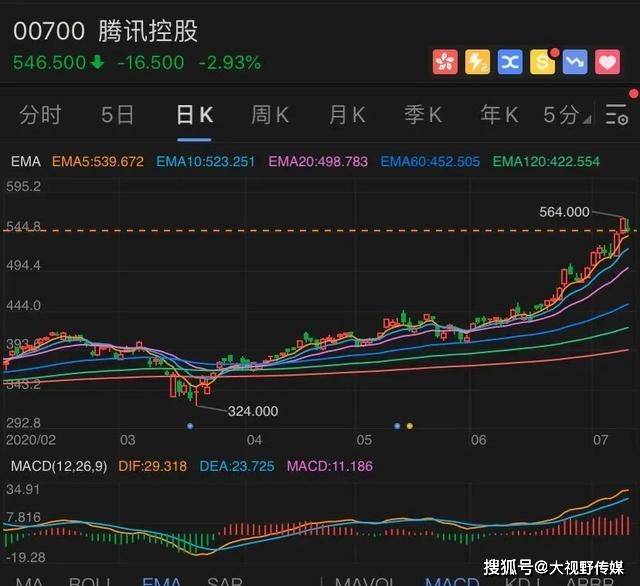Tap the -16.500 price change value
The image size is (640, 586).
(x=151, y=62)
